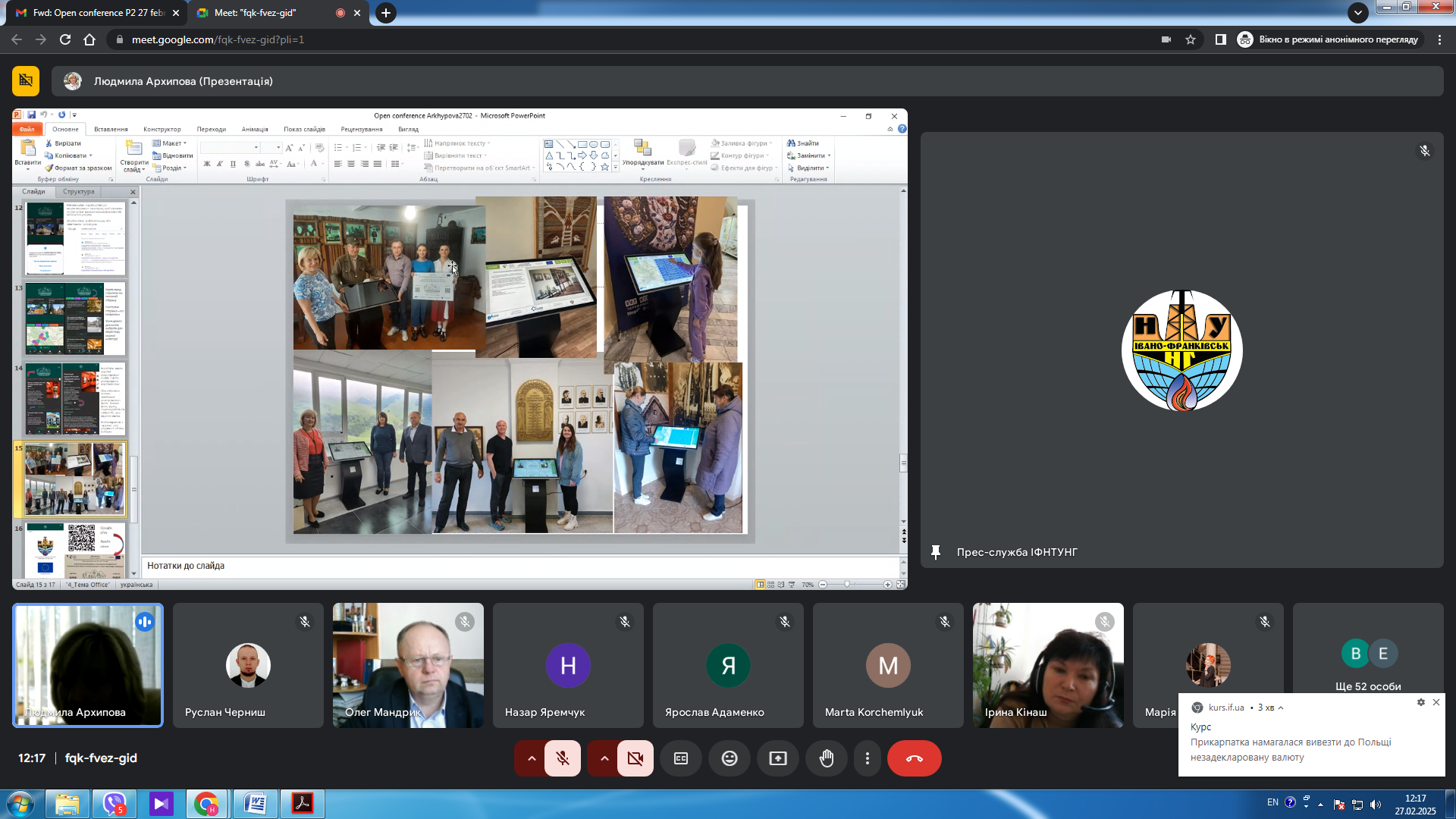Open Конструктор tab in shared PowerPoint
Viewport: 1456px width, 819px height.
click(x=162, y=129)
